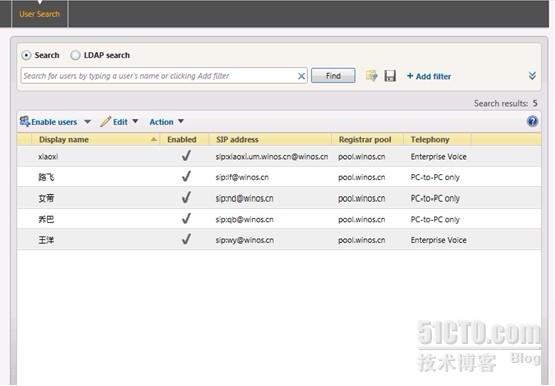The image size is (555, 386).
Task: Click enabled checkmark for 女帝
Action: (186, 197)
